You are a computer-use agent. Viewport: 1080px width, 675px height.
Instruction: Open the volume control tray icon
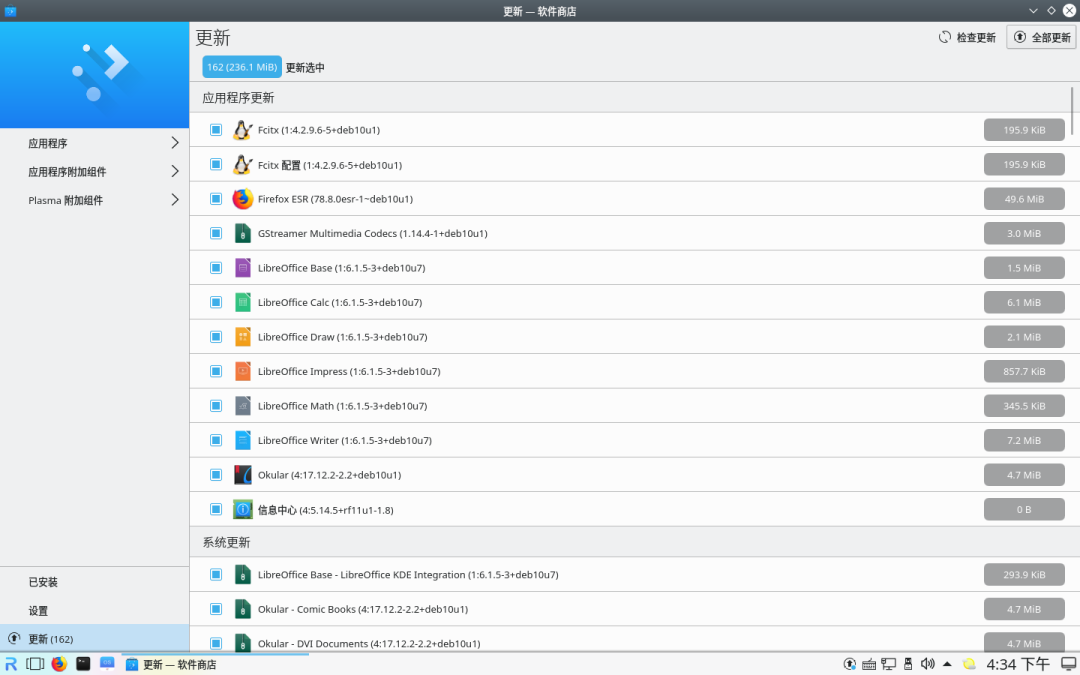point(928,664)
